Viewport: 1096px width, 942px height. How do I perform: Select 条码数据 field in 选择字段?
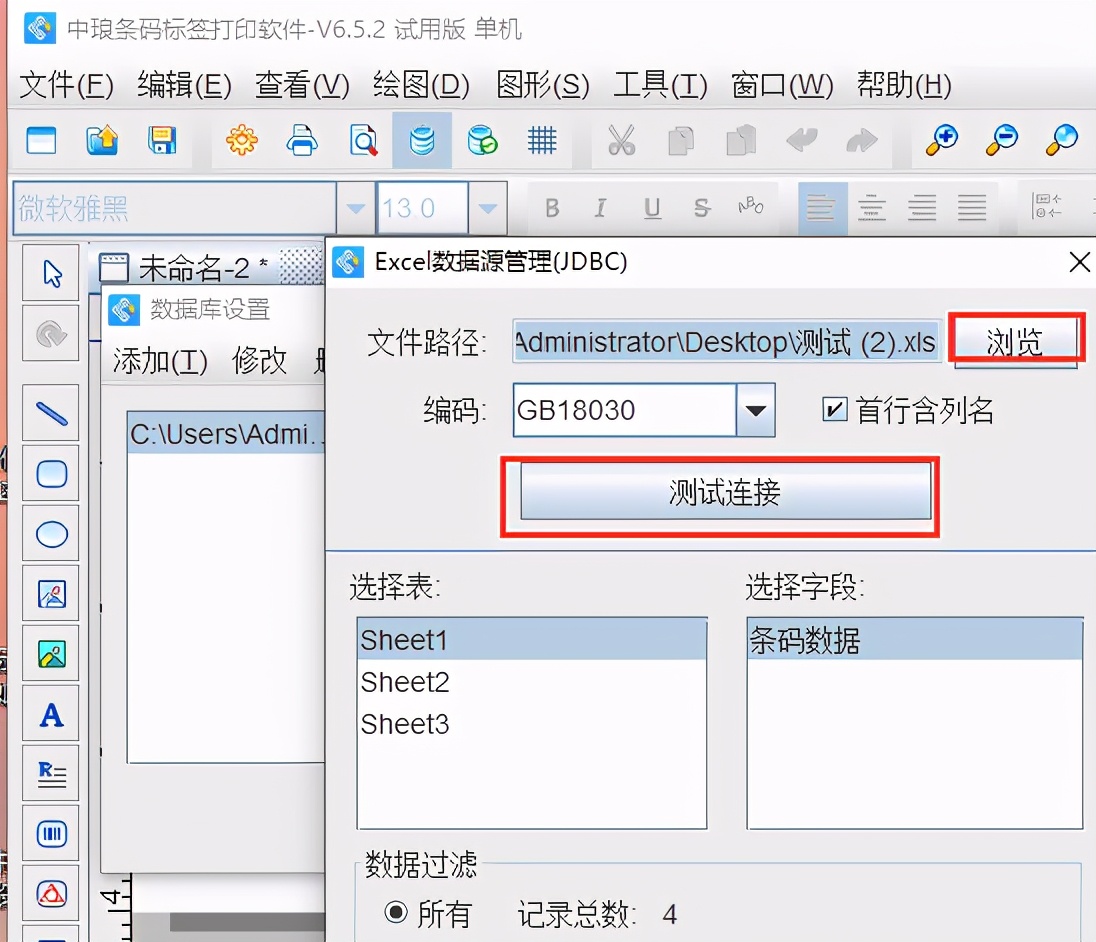pos(915,639)
